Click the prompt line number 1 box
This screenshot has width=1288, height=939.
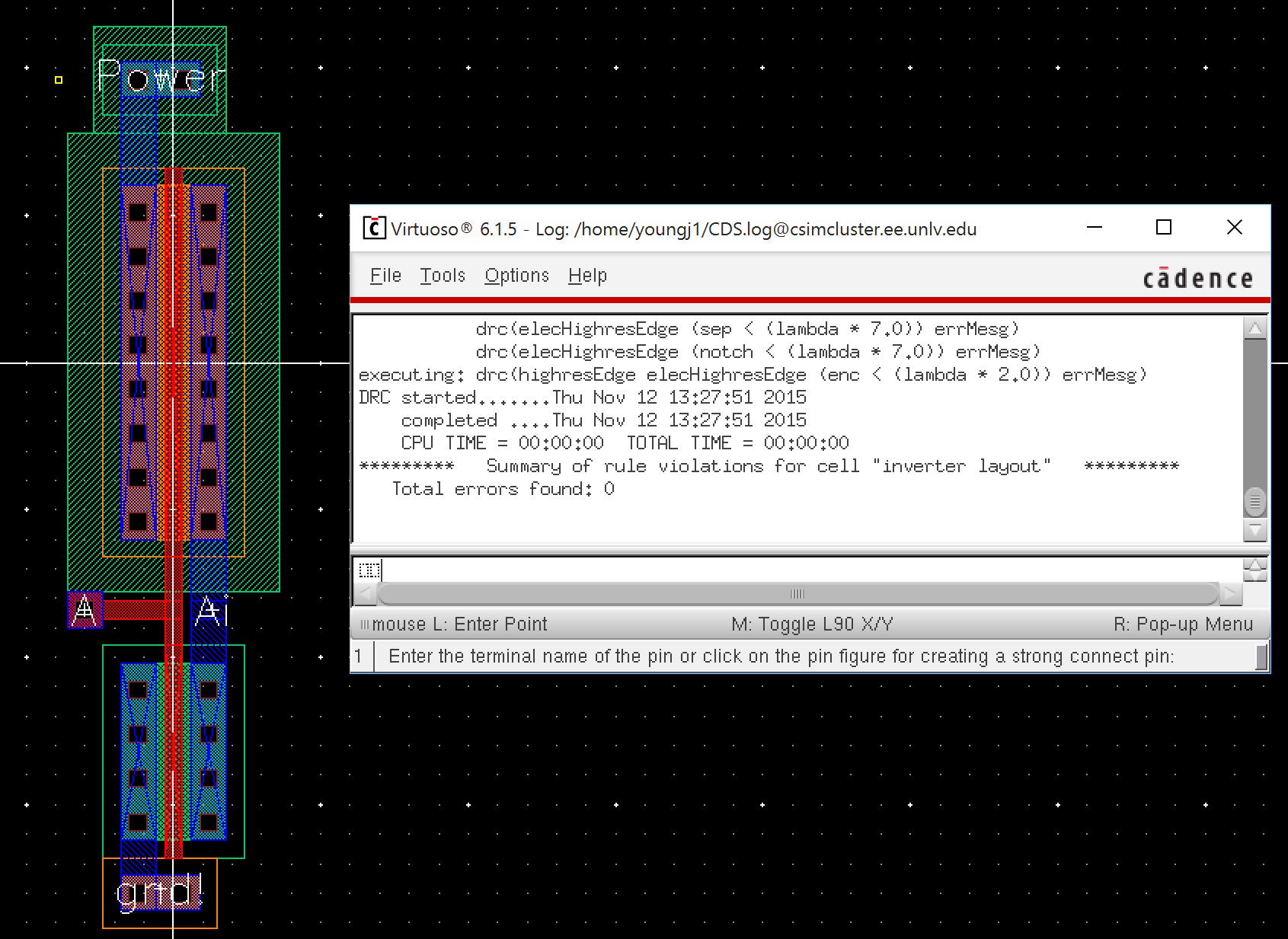point(362,656)
